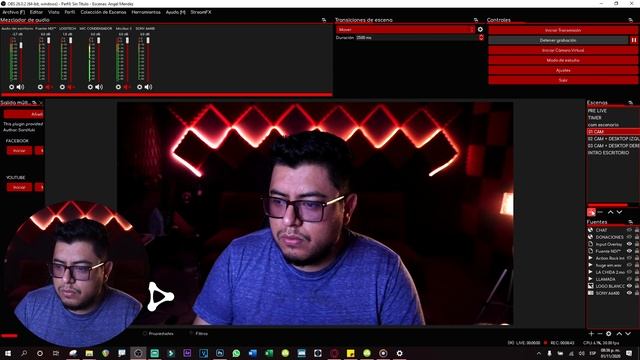
Task: Pause the recording with pause icon
Action: [x=634, y=40]
